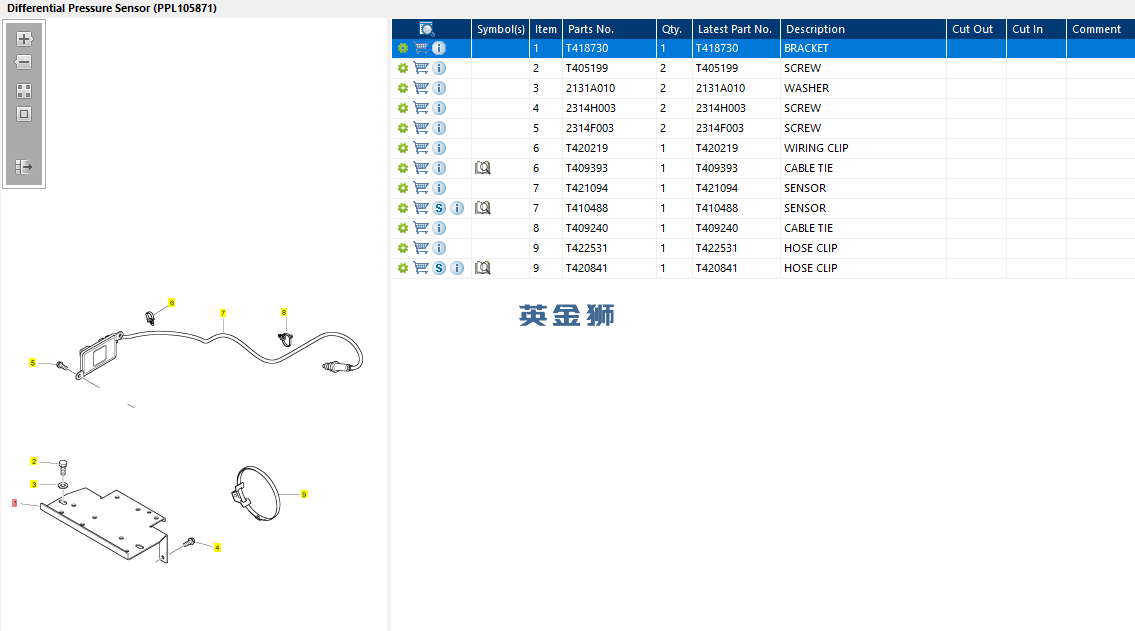This screenshot has width=1135, height=631.
Task: Open symbol book icon for T410488 SENSOR
Action: click(483, 208)
